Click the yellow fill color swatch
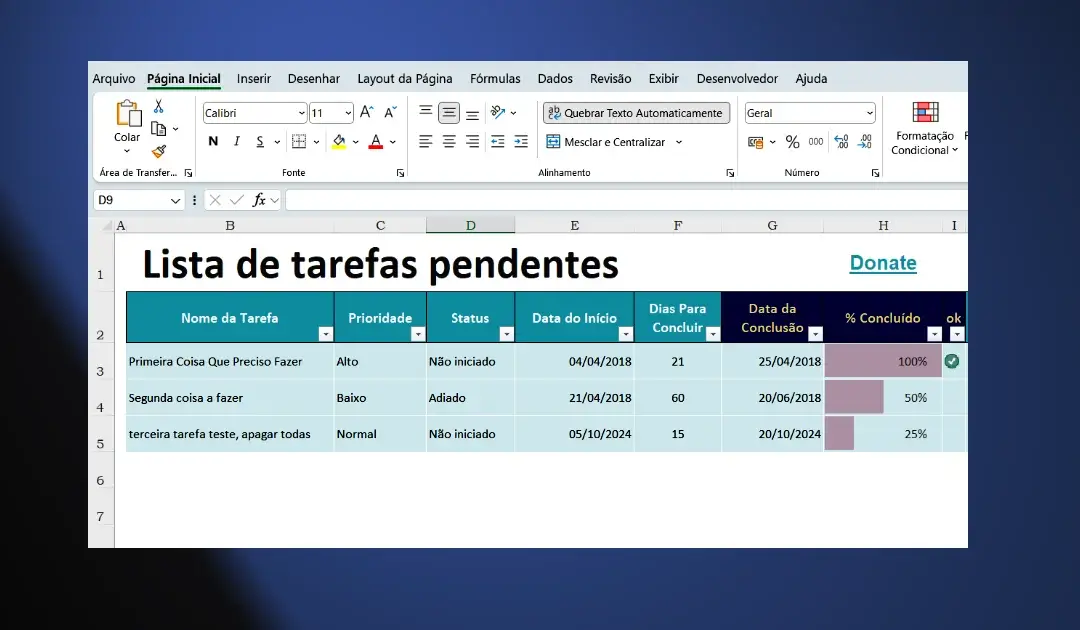This screenshot has height=630, width=1080. (x=339, y=142)
